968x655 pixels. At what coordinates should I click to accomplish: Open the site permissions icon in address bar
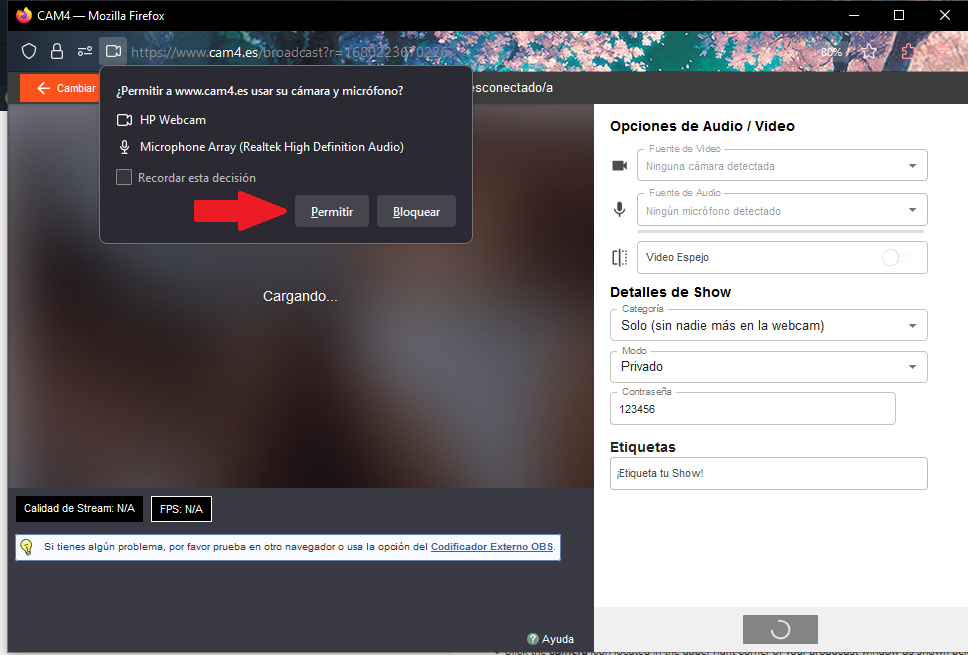point(85,51)
